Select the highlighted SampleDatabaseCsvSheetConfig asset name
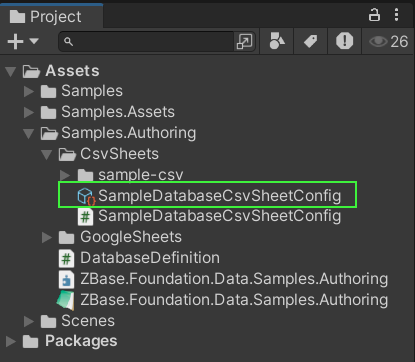Viewport: 415px width, 362px height. click(x=220, y=196)
